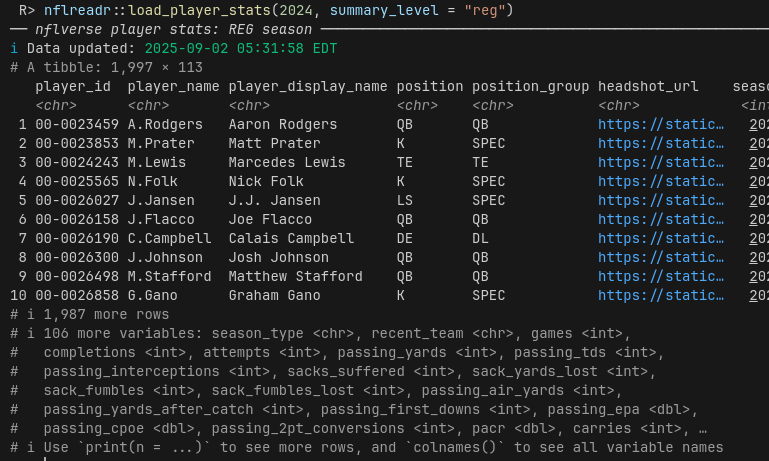Click the position_group column header
The height and width of the screenshot is (461, 769).
(x=530, y=87)
